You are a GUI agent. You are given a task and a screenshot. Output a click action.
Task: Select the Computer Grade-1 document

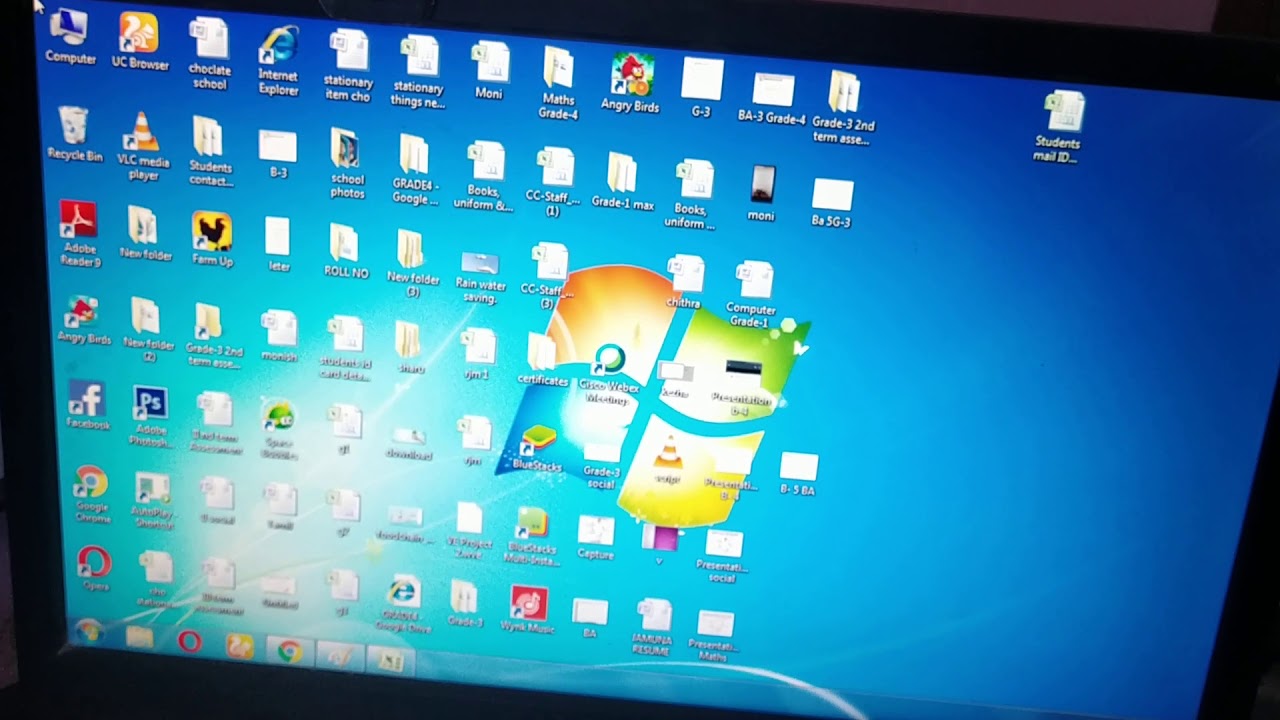(x=751, y=294)
